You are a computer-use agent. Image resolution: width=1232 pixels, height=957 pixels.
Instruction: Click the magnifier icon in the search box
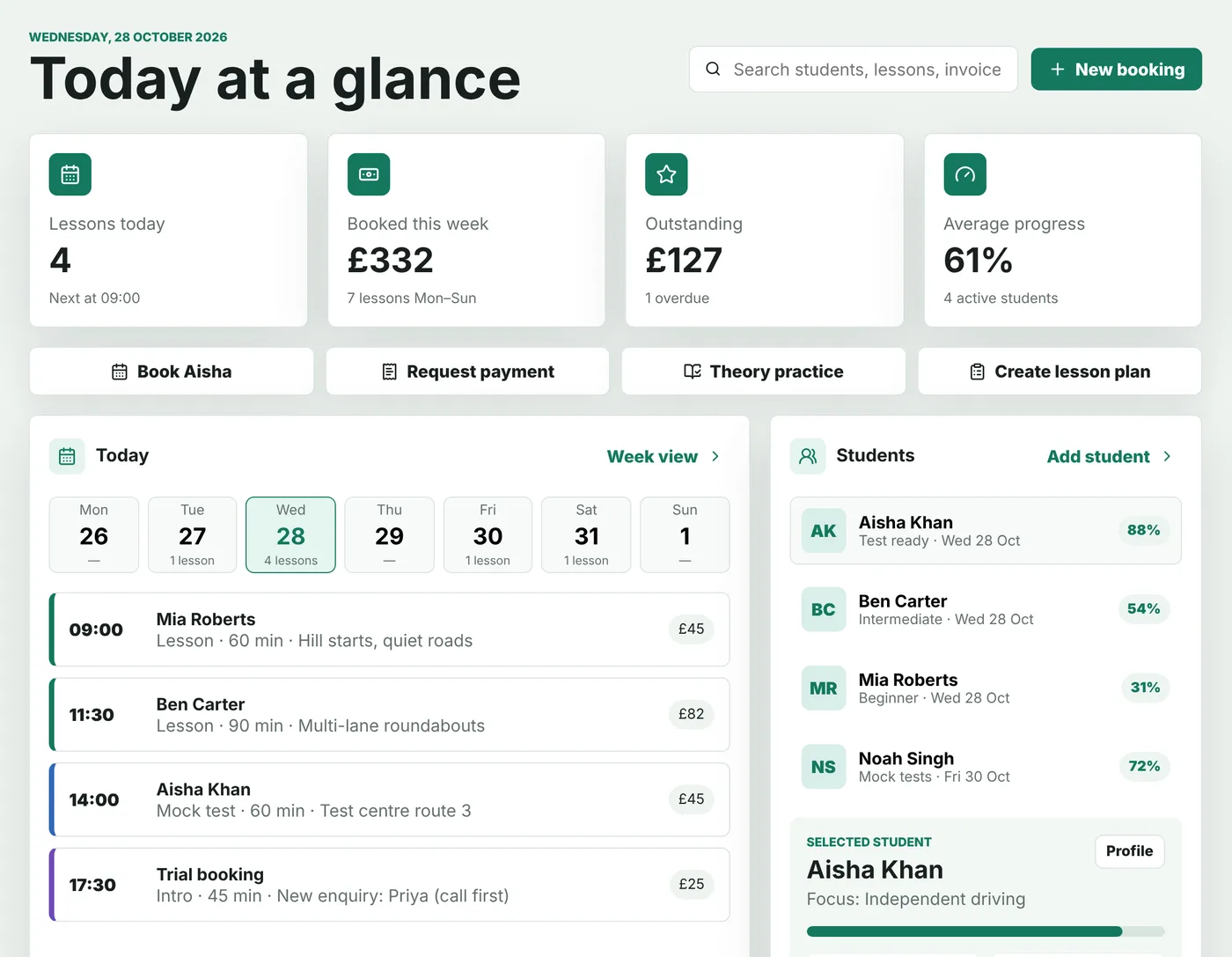point(713,69)
